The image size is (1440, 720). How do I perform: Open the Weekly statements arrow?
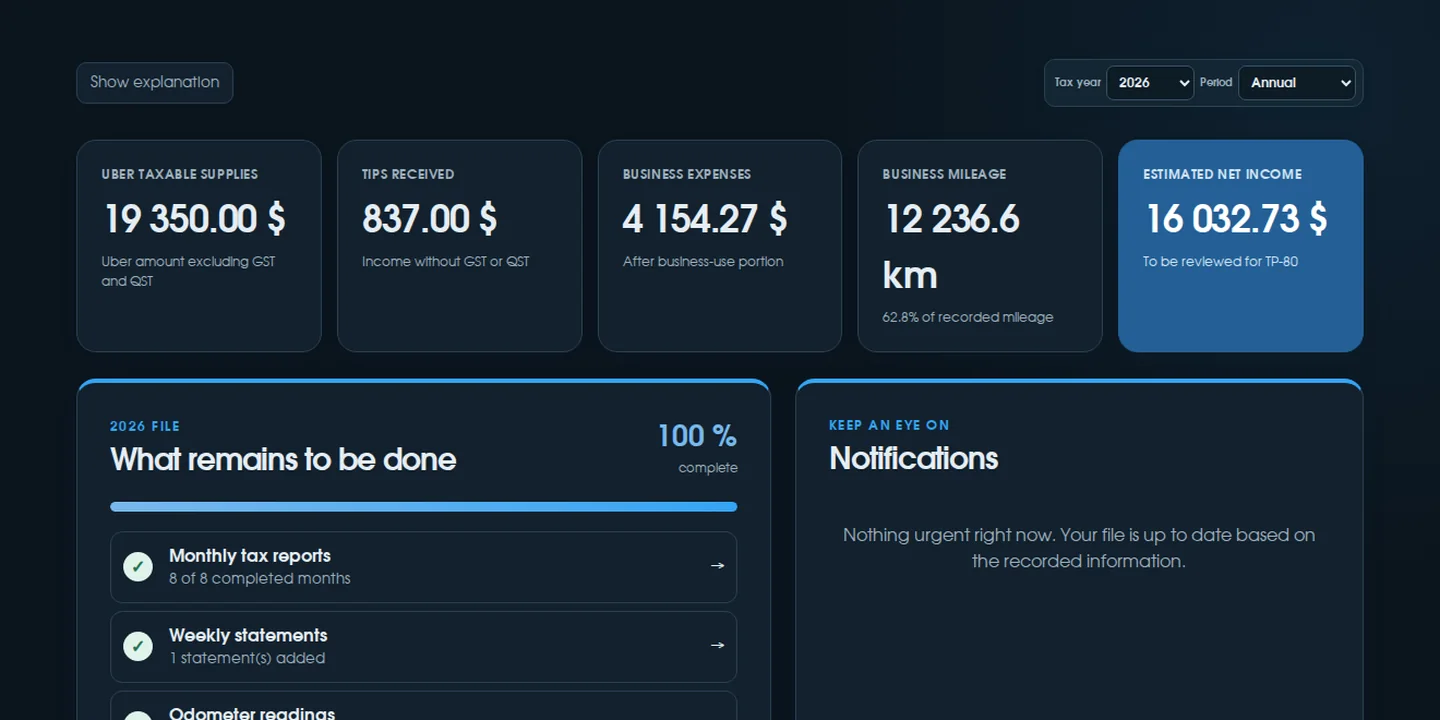coord(717,646)
